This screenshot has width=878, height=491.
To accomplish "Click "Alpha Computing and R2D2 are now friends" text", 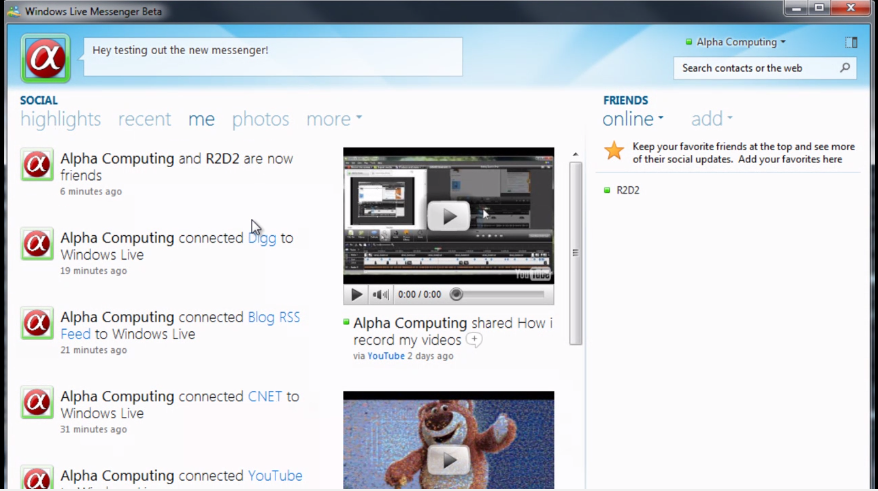I will coord(177,167).
